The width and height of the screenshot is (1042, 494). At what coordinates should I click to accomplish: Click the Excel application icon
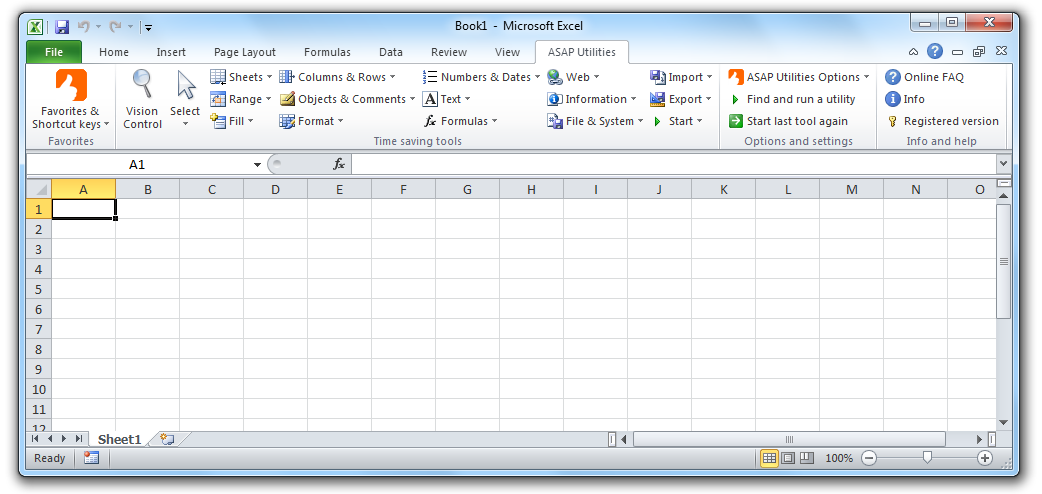point(35,27)
